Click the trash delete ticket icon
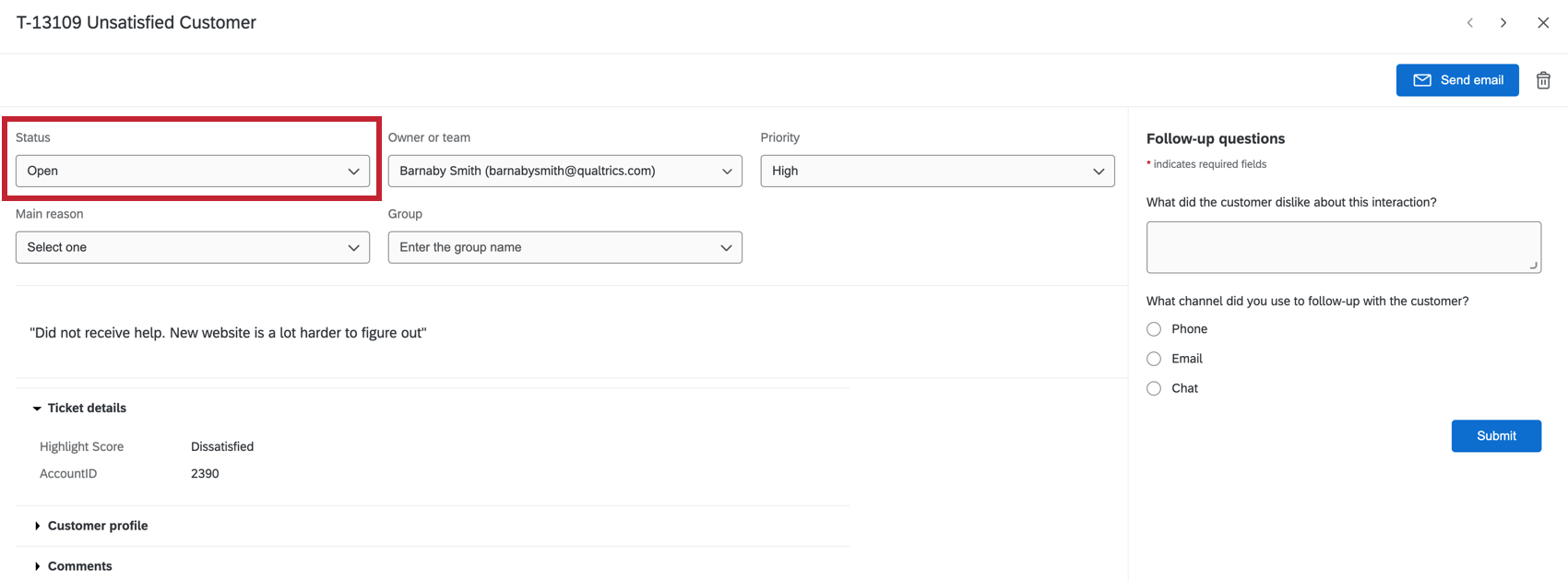The height and width of the screenshot is (581, 1568). point(1543,80)
